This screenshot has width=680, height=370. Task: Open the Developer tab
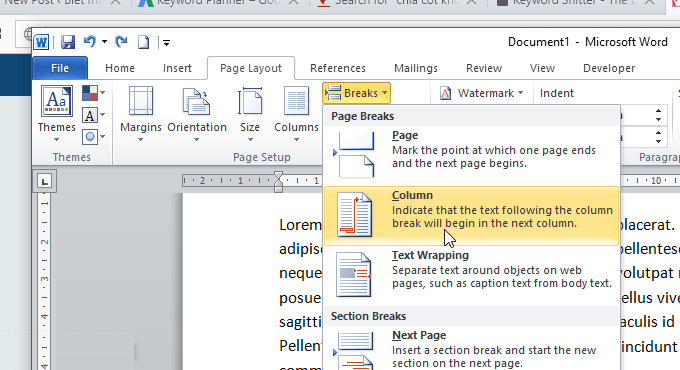coord(609,68)
